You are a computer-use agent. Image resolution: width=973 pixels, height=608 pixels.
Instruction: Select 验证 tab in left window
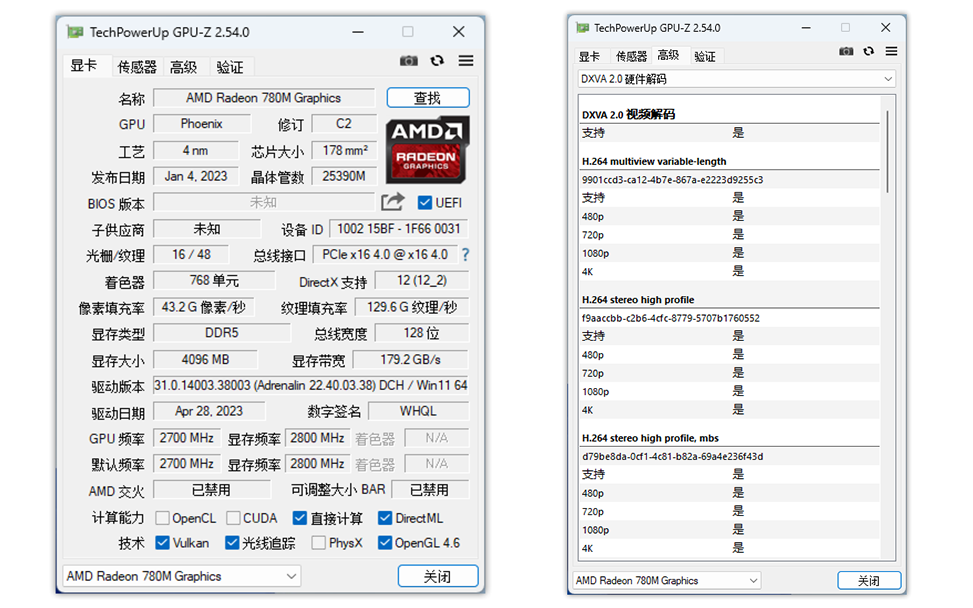coord(230,67)
